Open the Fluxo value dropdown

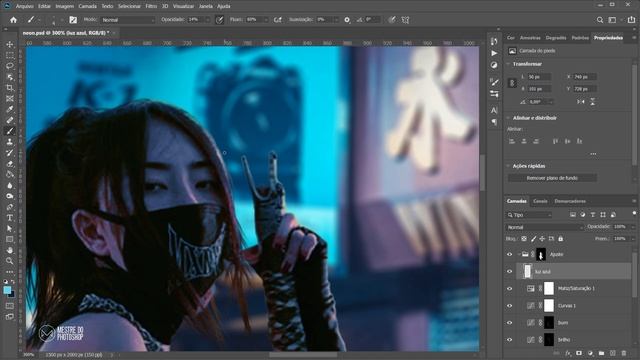click(266, 20)
